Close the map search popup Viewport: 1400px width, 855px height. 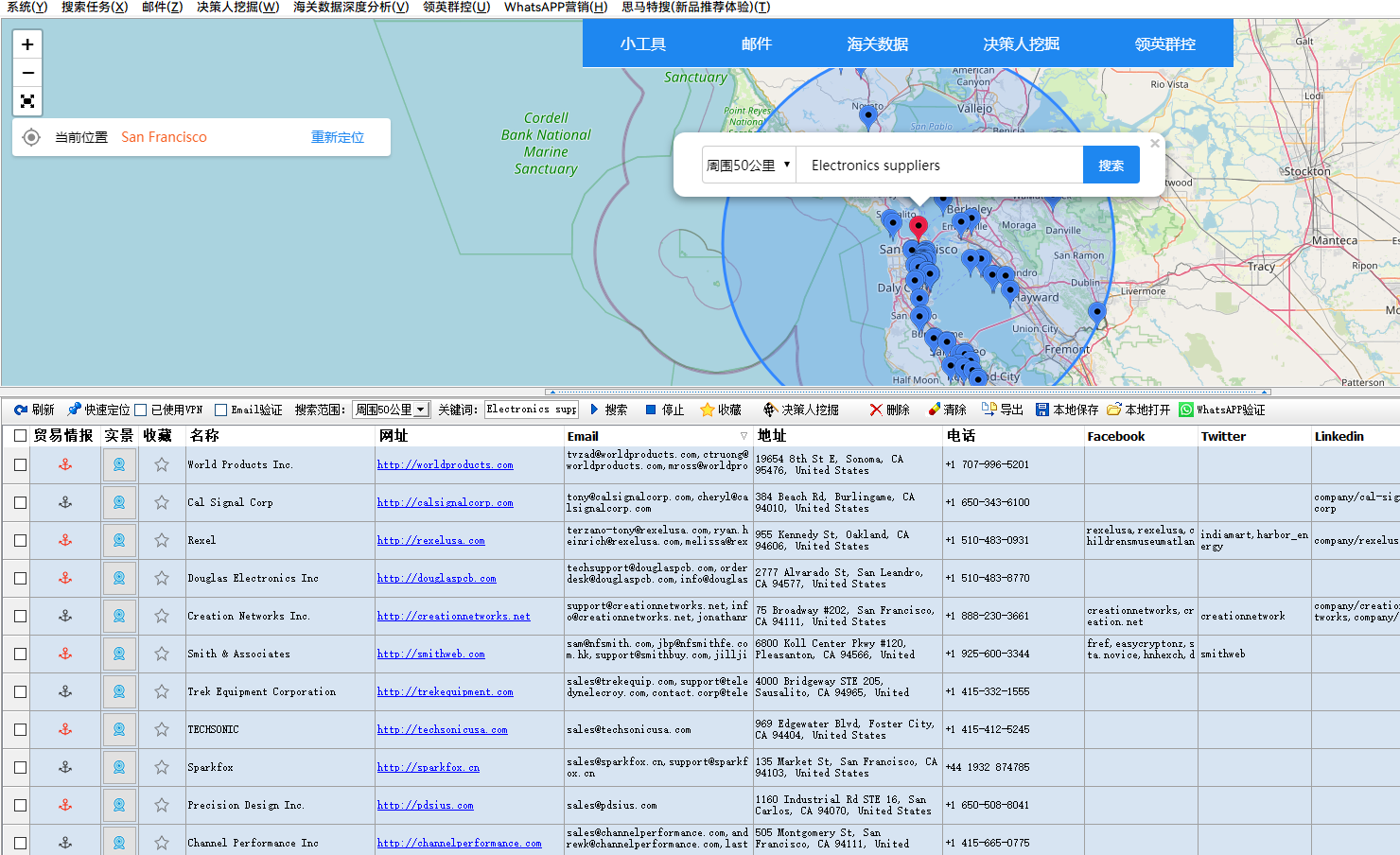[x=1155, y=143]
